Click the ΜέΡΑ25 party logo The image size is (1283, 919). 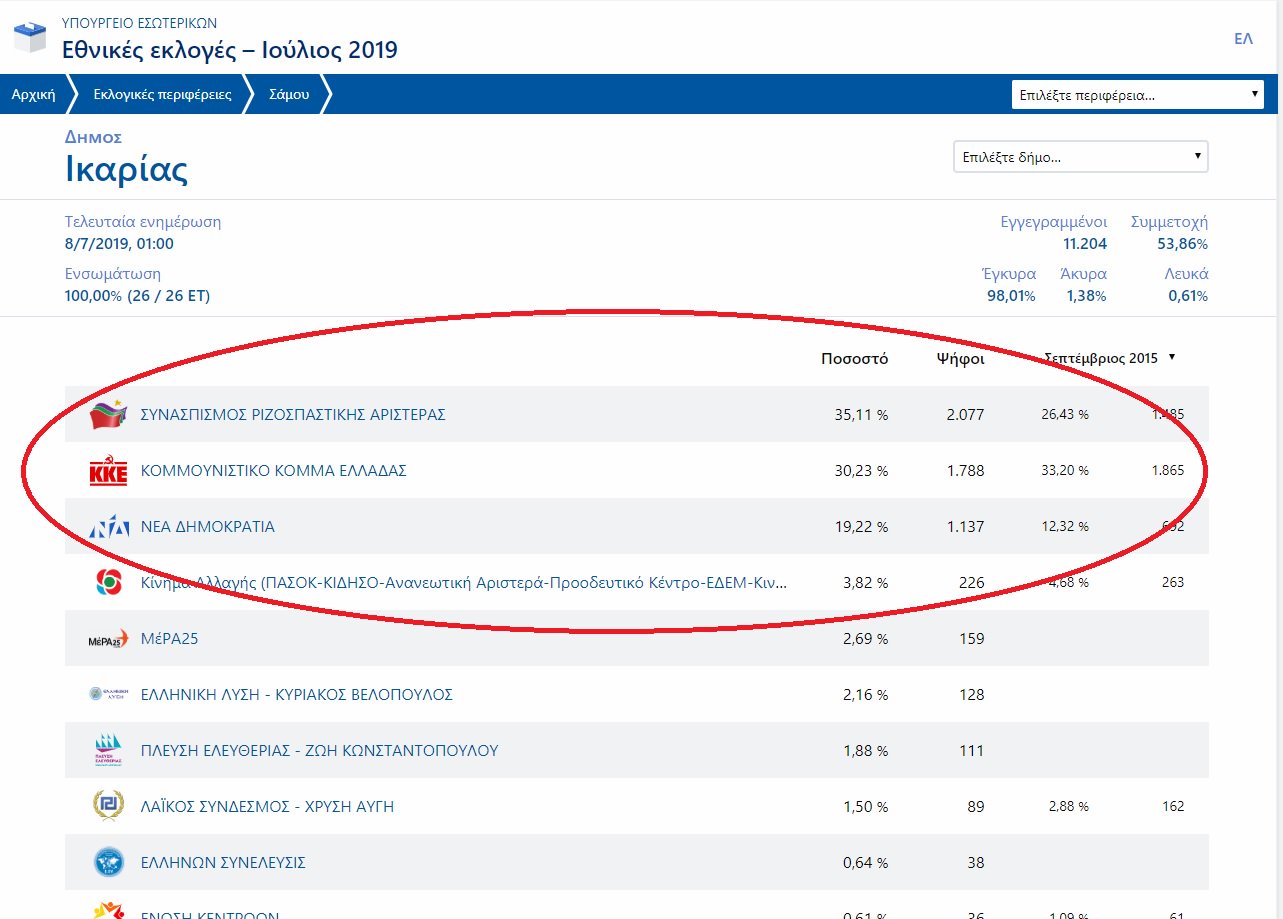108,639
